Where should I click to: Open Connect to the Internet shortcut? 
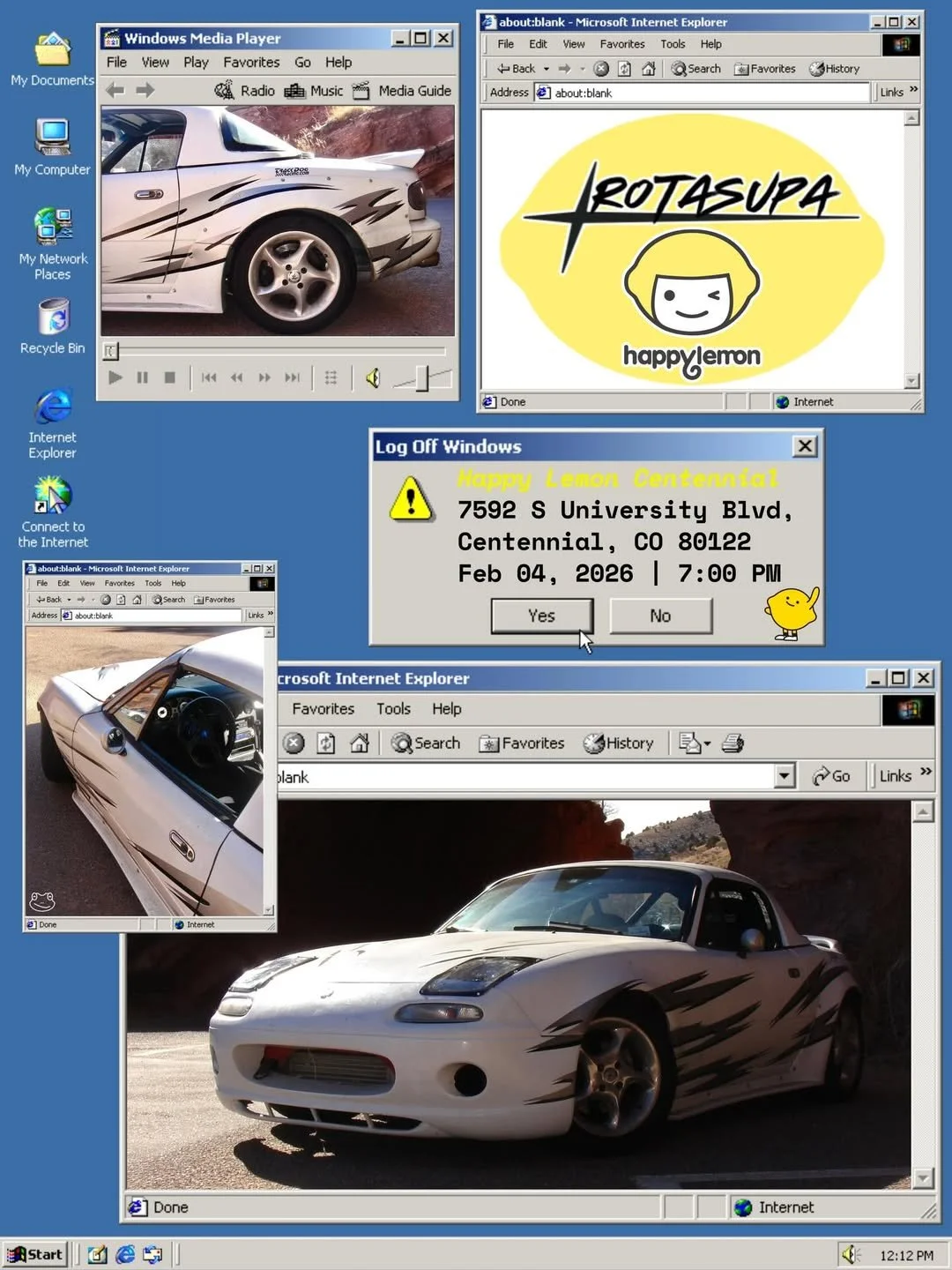click(x=53, y=512)
